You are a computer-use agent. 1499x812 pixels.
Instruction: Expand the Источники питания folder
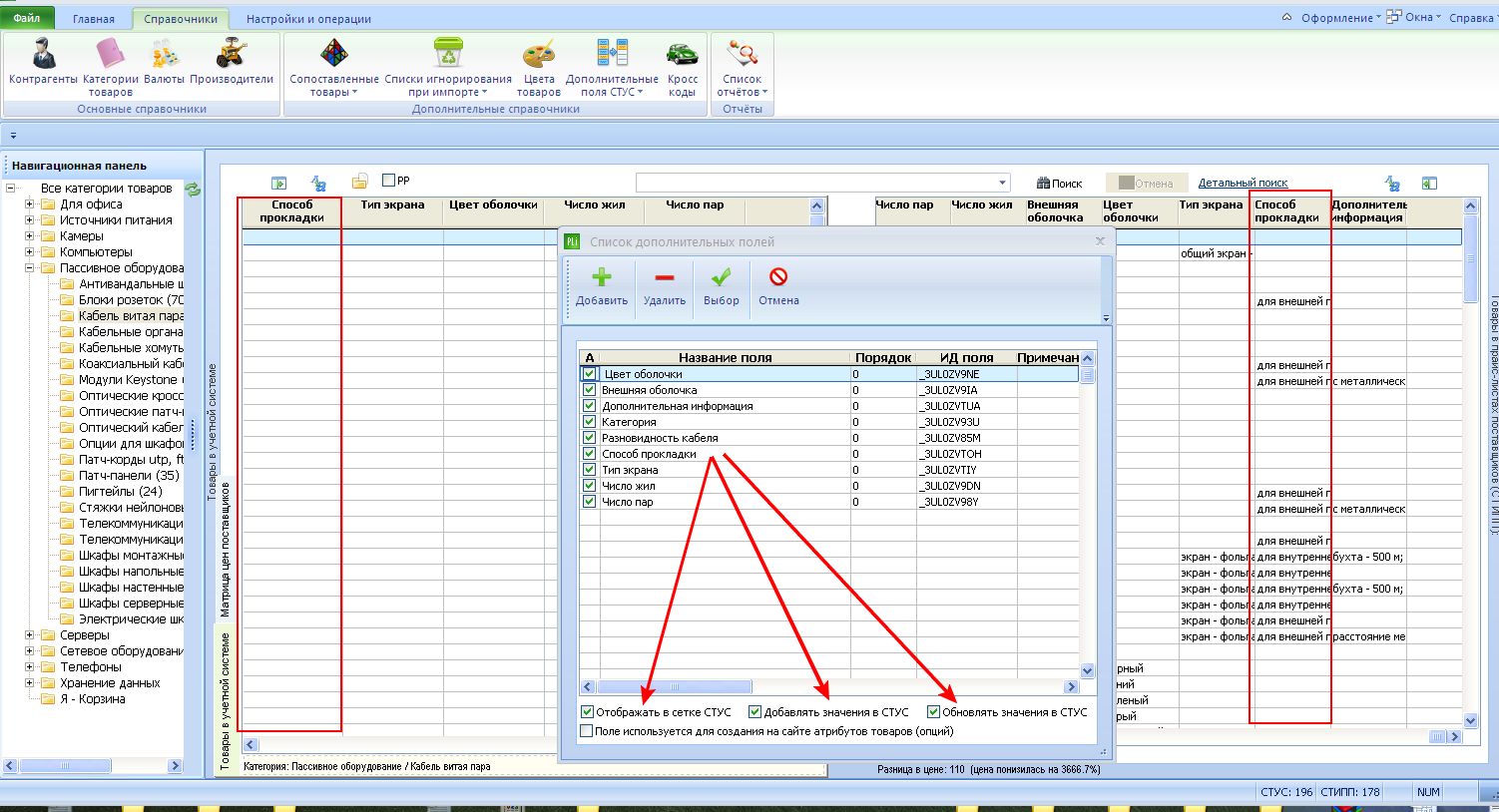pyautogui.click(x=29, y=220)
